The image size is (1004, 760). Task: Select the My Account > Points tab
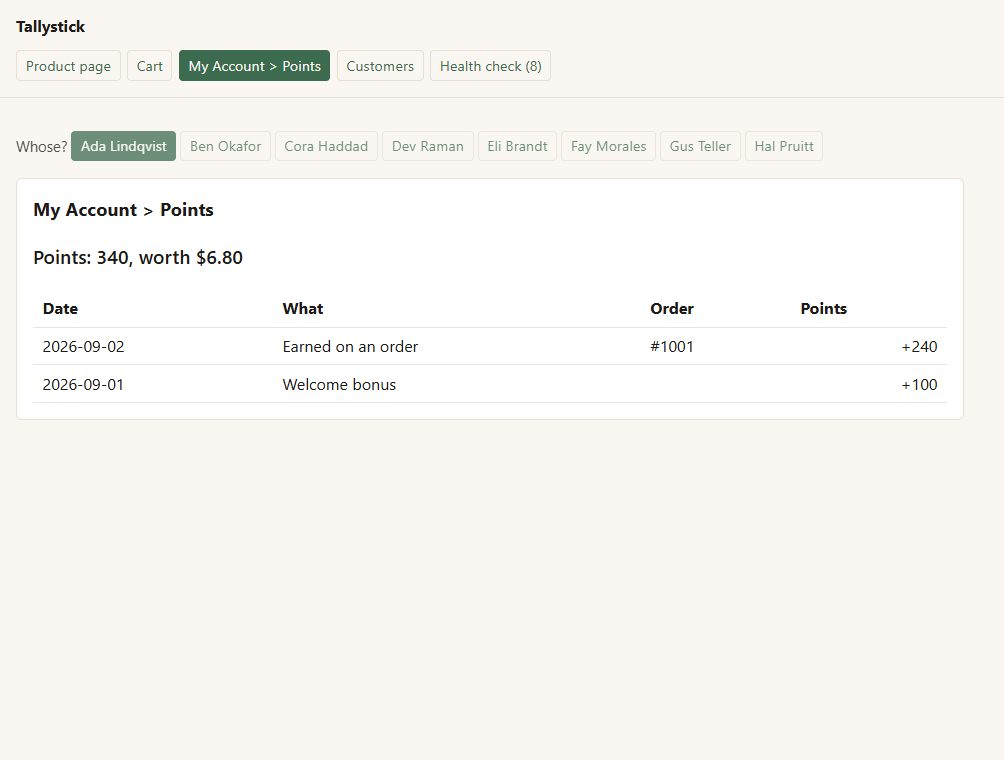coord(254,66)
